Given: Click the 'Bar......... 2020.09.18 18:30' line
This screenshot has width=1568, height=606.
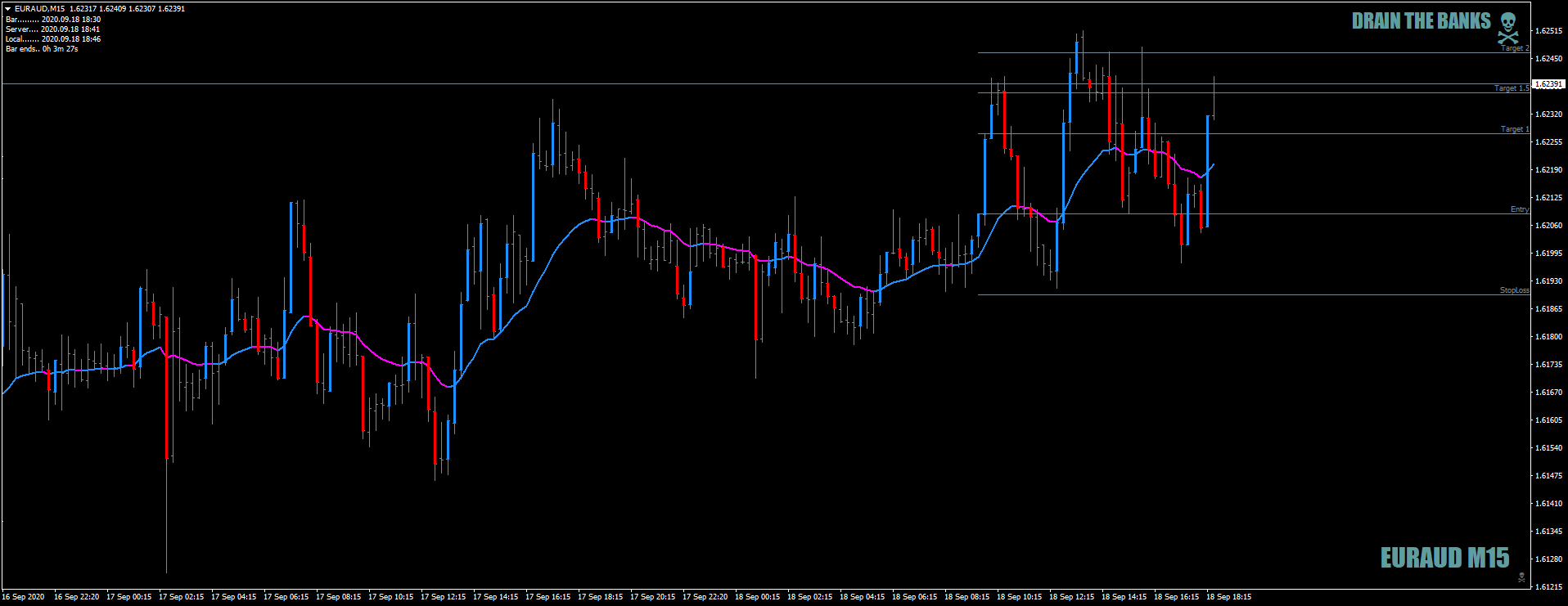Looking at the screenshot, I should pos(53,19).
